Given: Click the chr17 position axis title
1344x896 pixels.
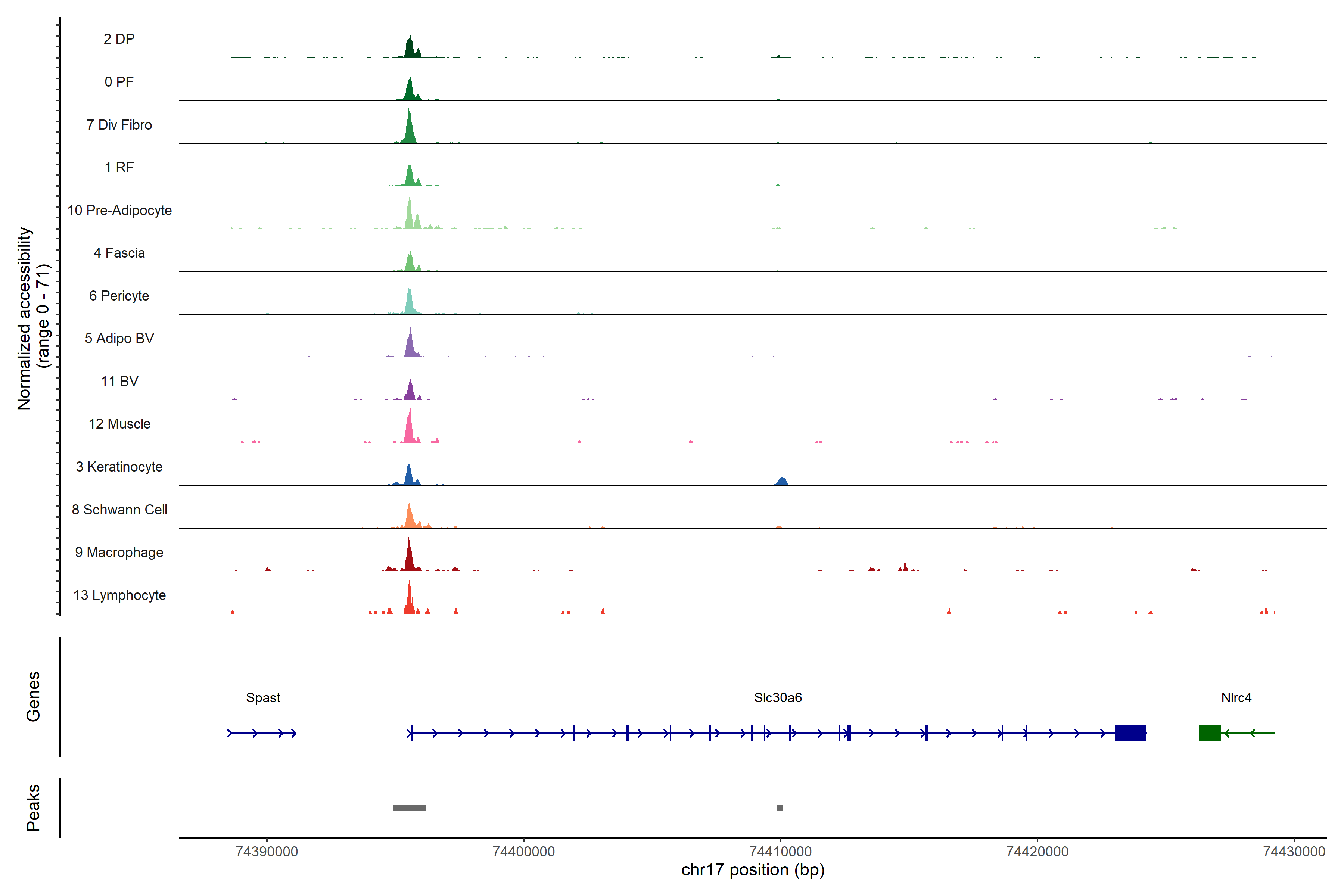Looking at the screenshot, I should (x=753, y=870).
